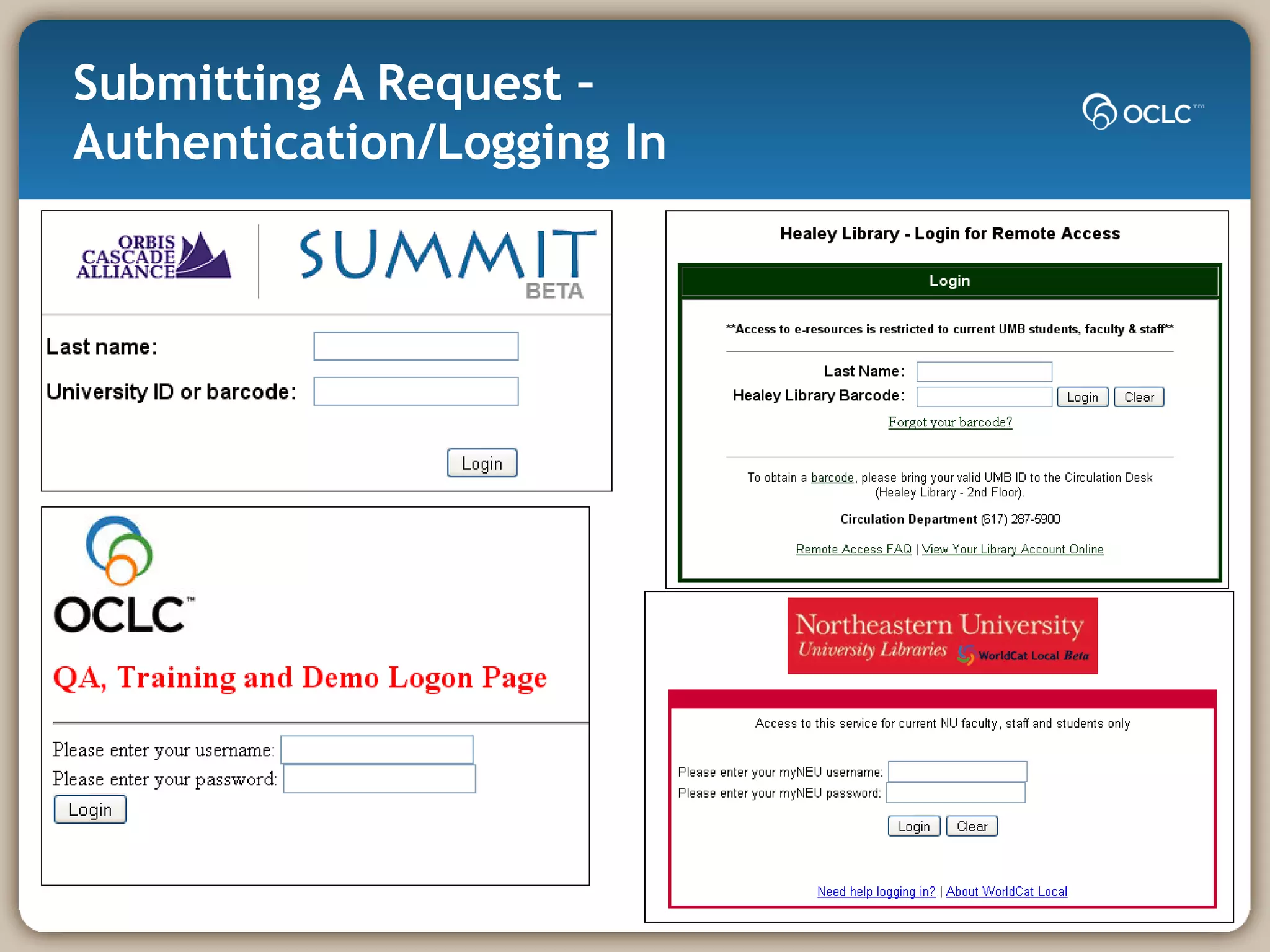The height and width of the screenshot is (952, 1270).
Task: Open the About WorldCat Local link
Action: point(1006,891)
